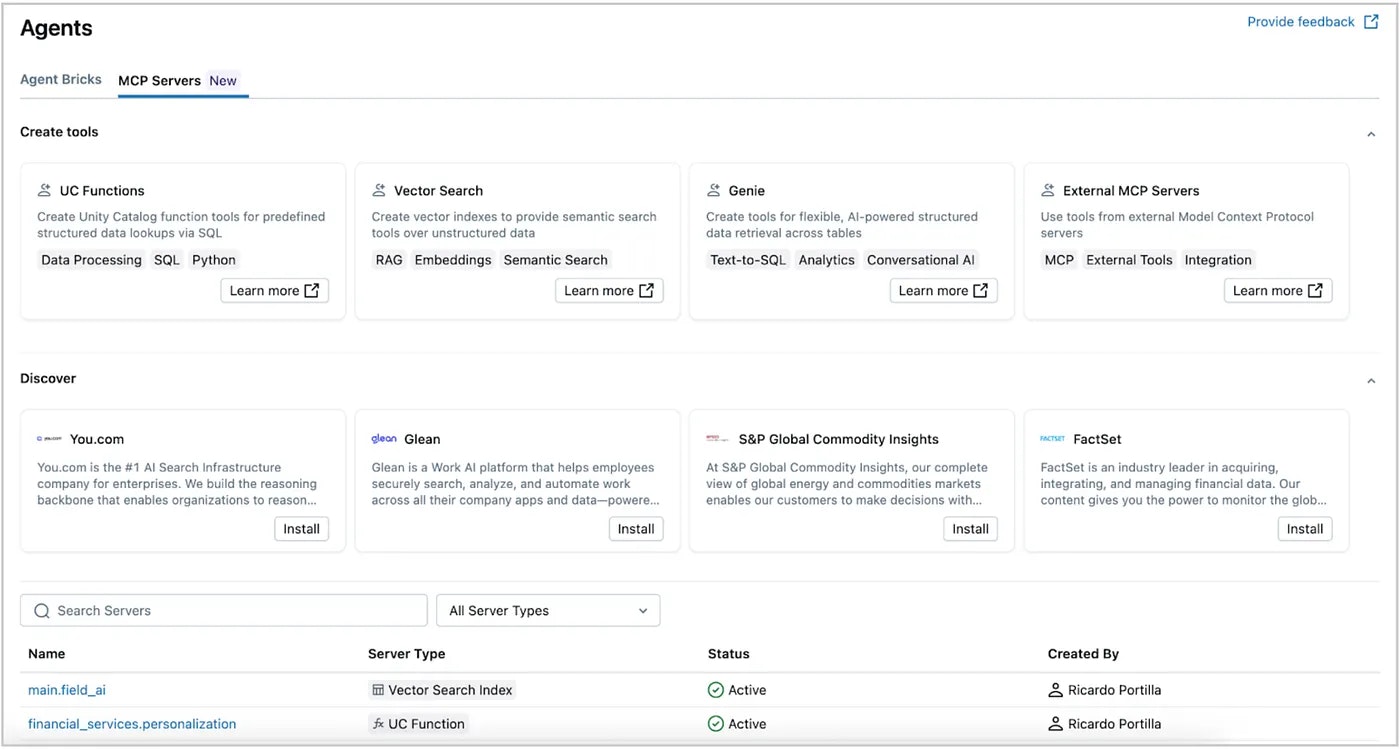1400x749 pixels.
Task: Collapse the Create tools section
Action: click(1371, 133)
